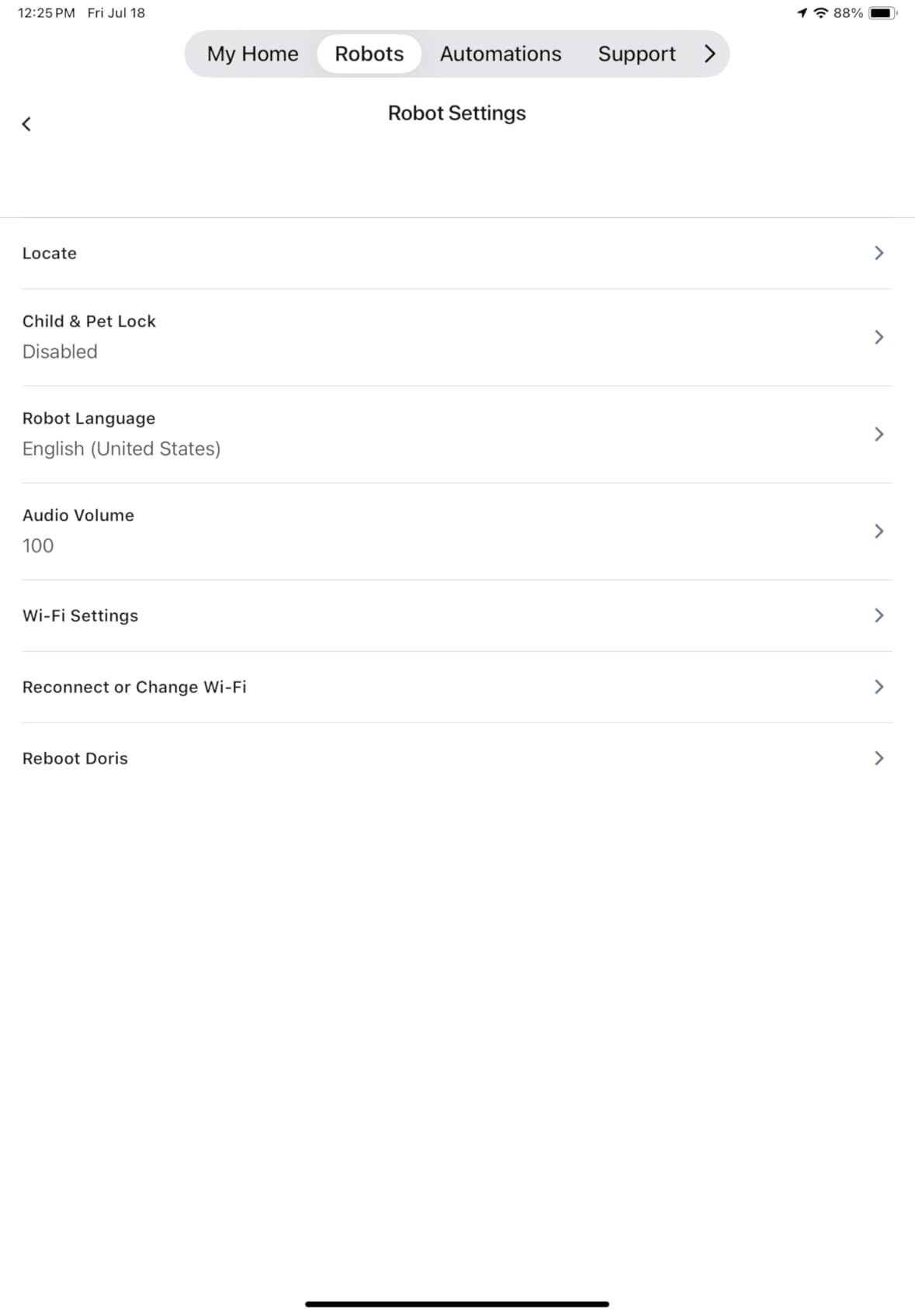Go to the Automations tab

tap(501, 54)
